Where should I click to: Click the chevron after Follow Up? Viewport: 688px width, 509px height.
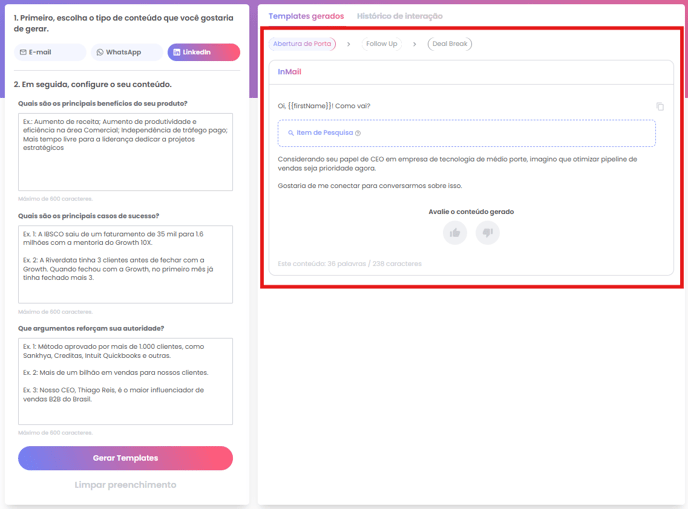(x=414, y=44)
